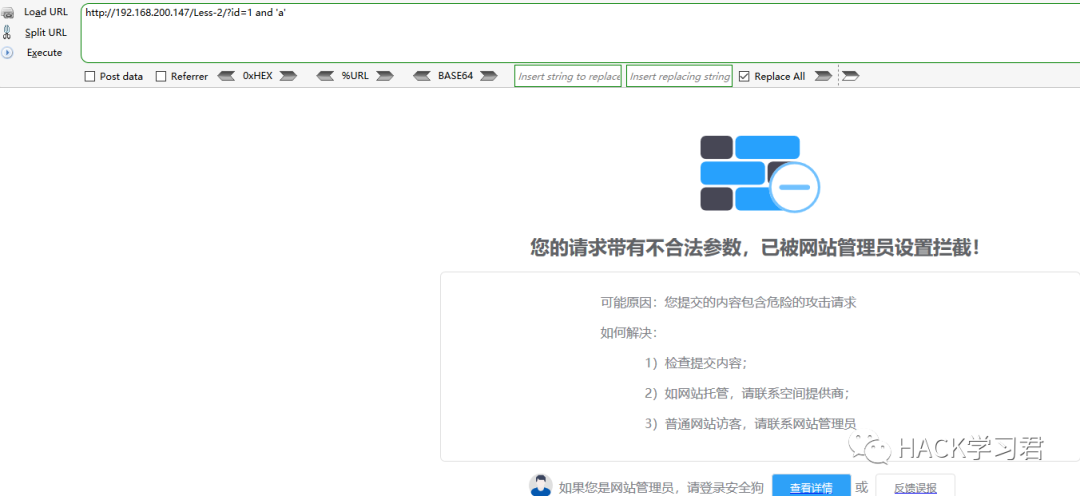Viewport: 1080px width, 496px height.
Task: Click the 反馈误报 button
Action: (x=915, y=488)
